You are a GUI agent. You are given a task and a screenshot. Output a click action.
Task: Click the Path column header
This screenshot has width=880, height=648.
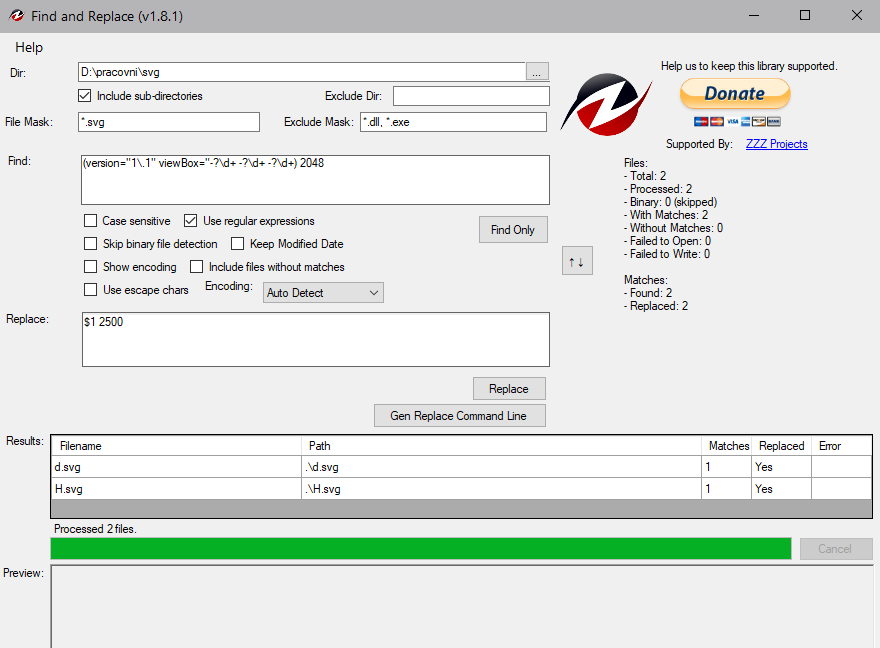click(501, 446)
